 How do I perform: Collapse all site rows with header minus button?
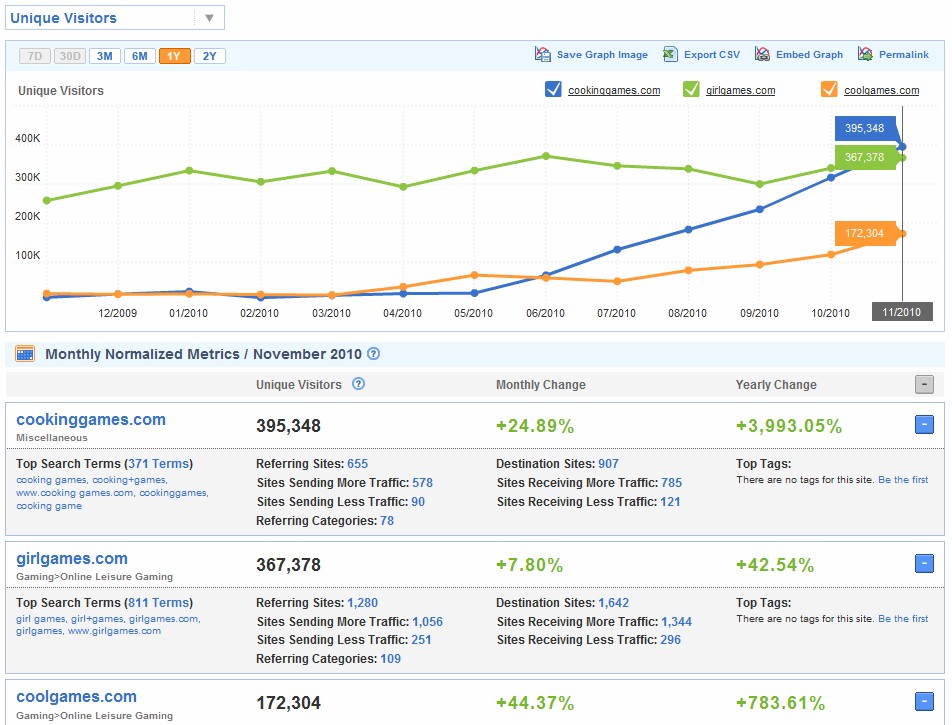pos(924,384)
